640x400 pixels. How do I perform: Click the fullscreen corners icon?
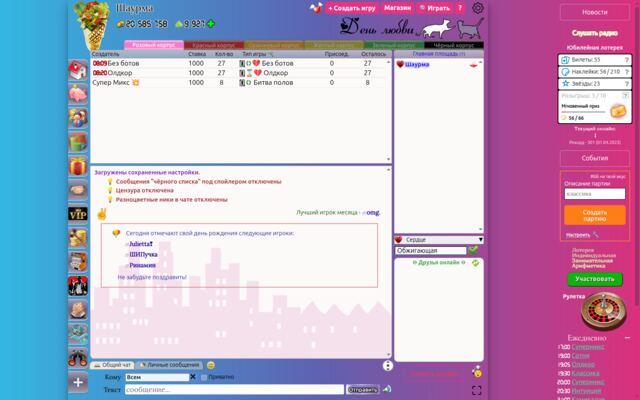[x=476, y=390]
